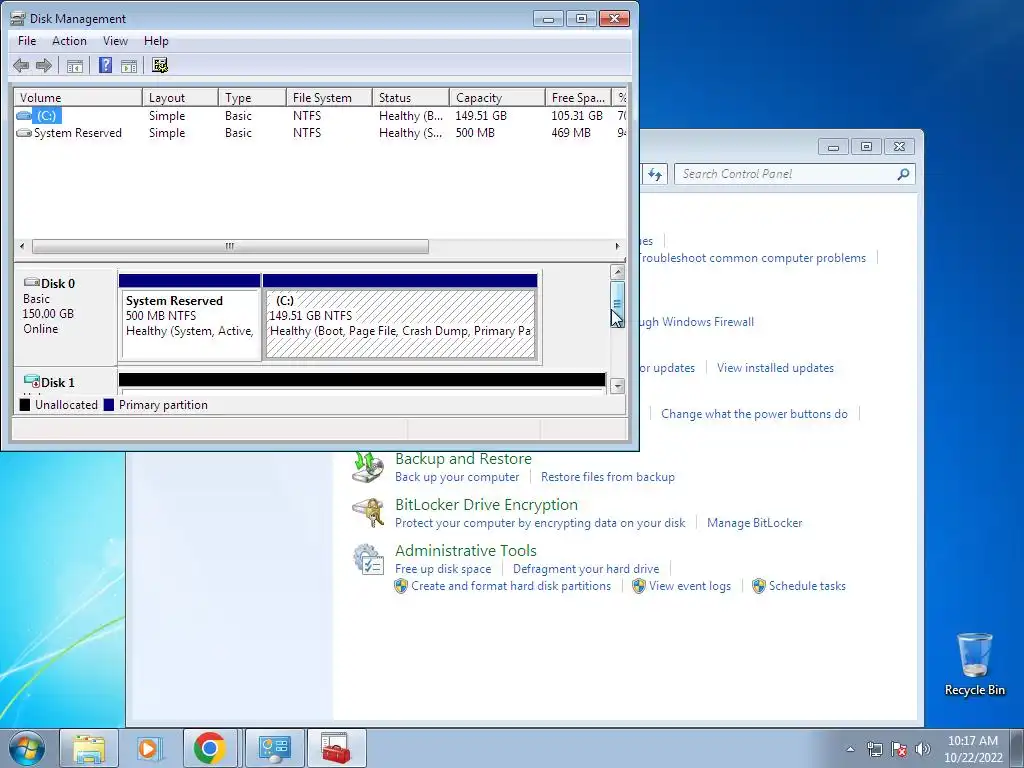Click the 149.51 GB capacity cell
Viewport: 1024px width, 768px height.
[481, 116]
